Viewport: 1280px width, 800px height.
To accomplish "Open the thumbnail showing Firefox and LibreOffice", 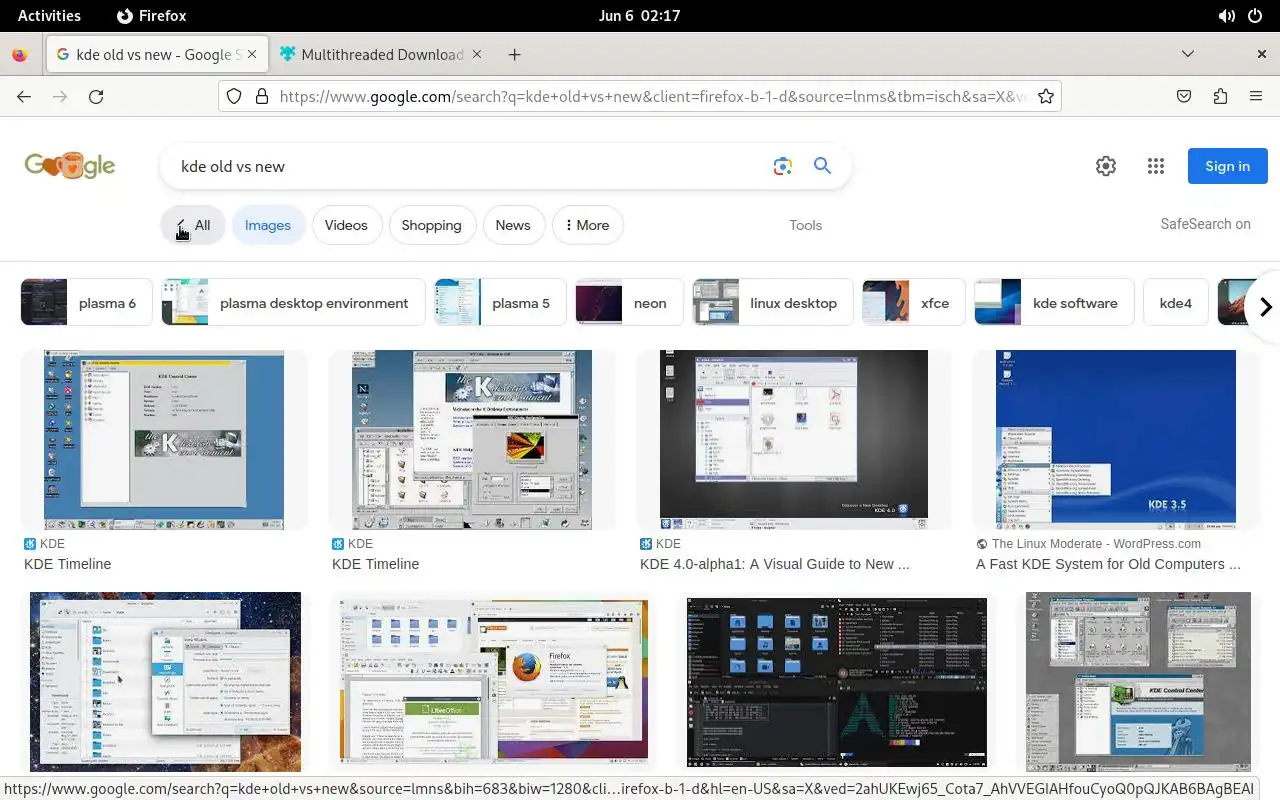I will 494,681.
